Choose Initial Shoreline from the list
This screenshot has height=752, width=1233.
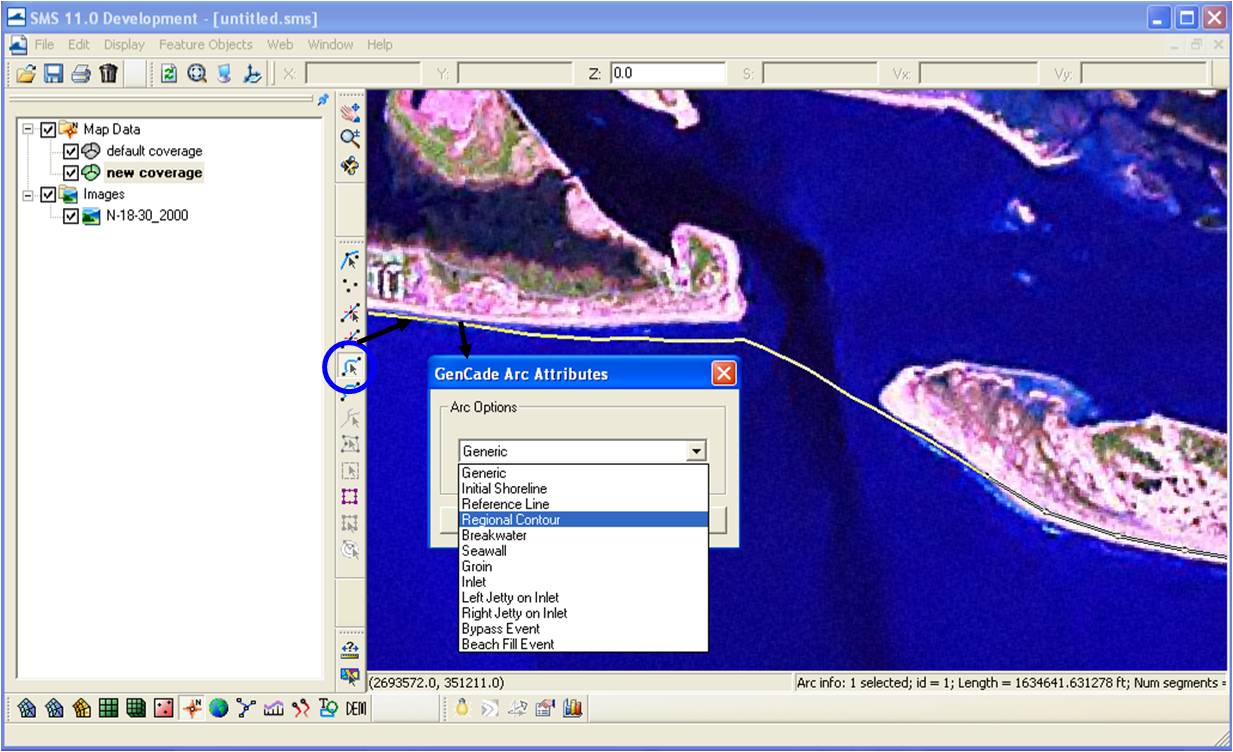(504, 489)
